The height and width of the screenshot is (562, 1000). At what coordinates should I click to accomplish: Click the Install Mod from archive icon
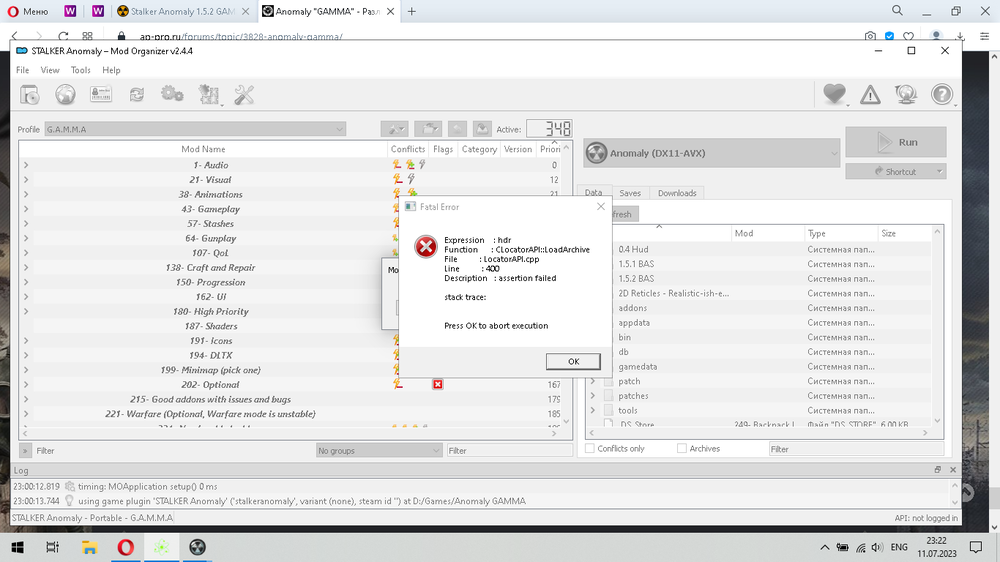(30, 95)
